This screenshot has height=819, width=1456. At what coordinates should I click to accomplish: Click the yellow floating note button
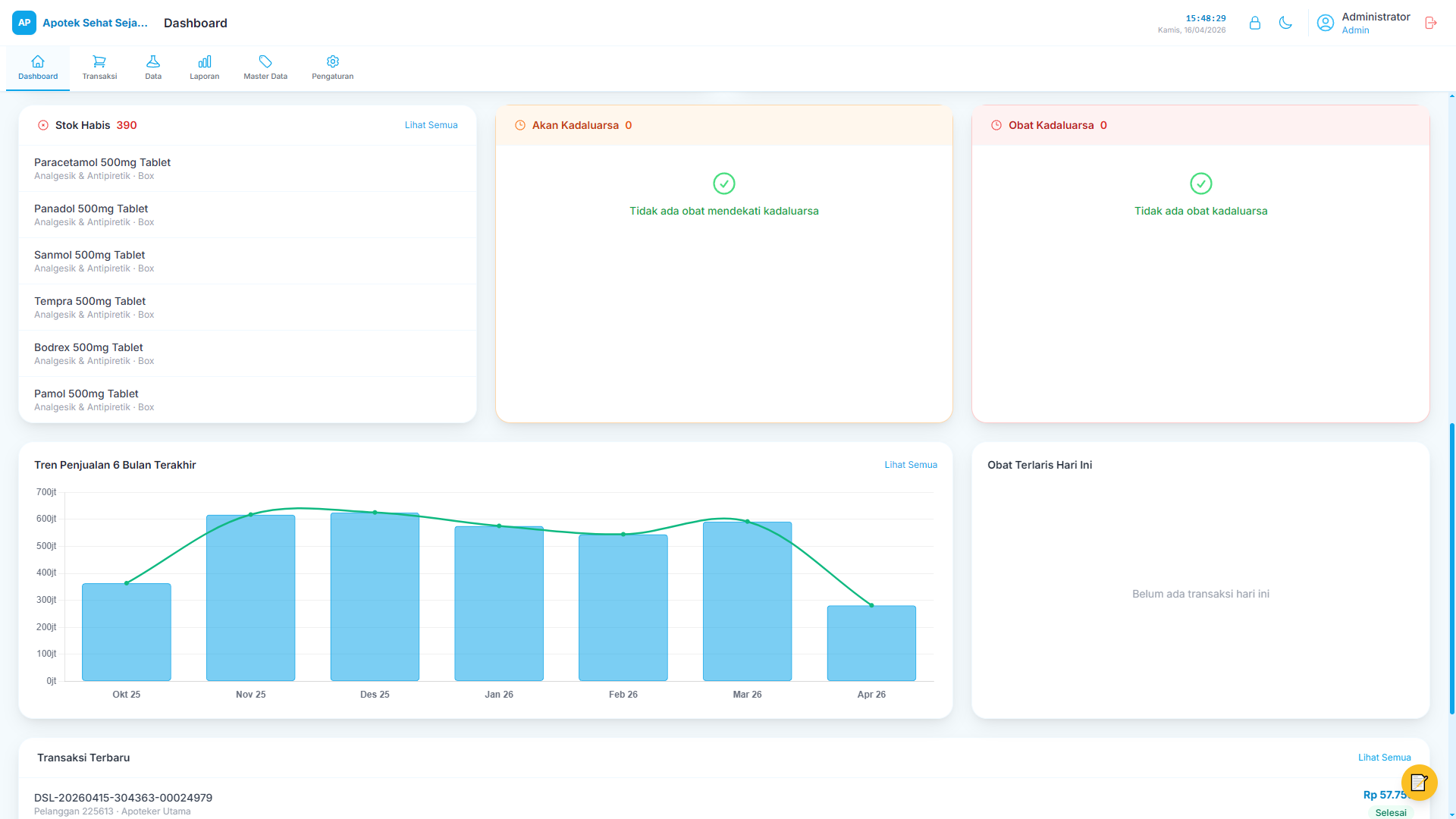pos(1419,783)
